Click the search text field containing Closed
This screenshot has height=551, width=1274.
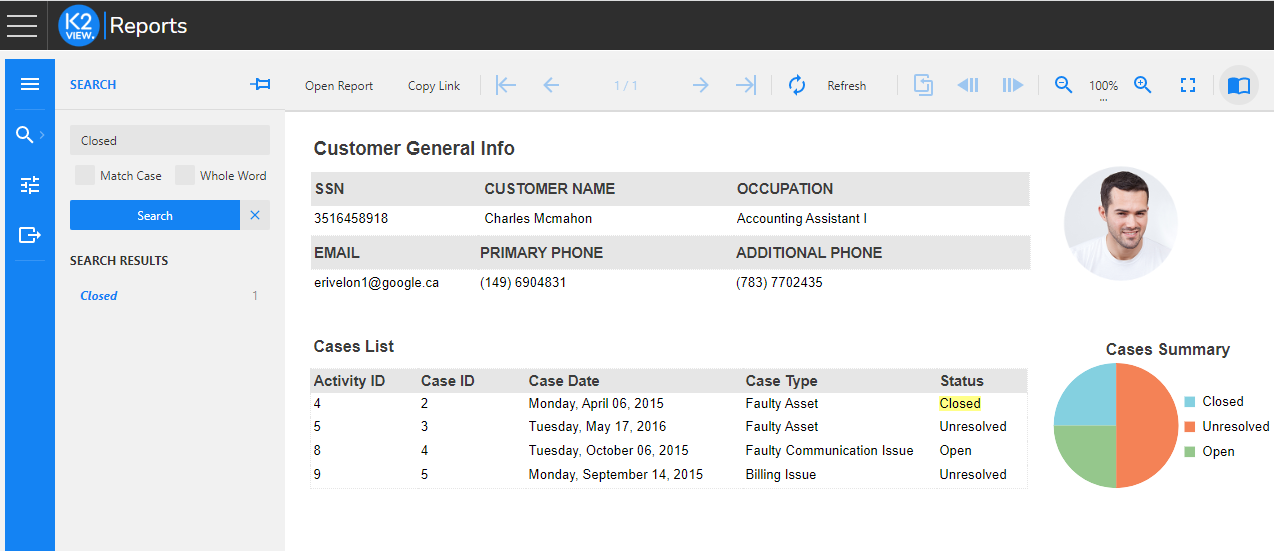[x=169, y=140]
